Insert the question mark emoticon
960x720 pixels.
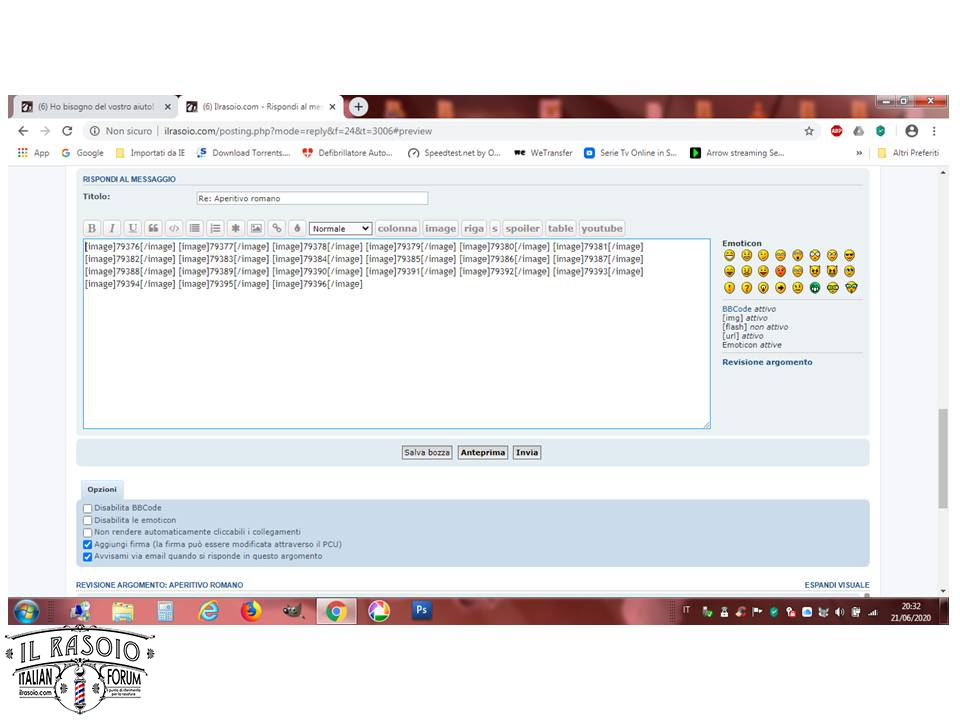[746, 288]
